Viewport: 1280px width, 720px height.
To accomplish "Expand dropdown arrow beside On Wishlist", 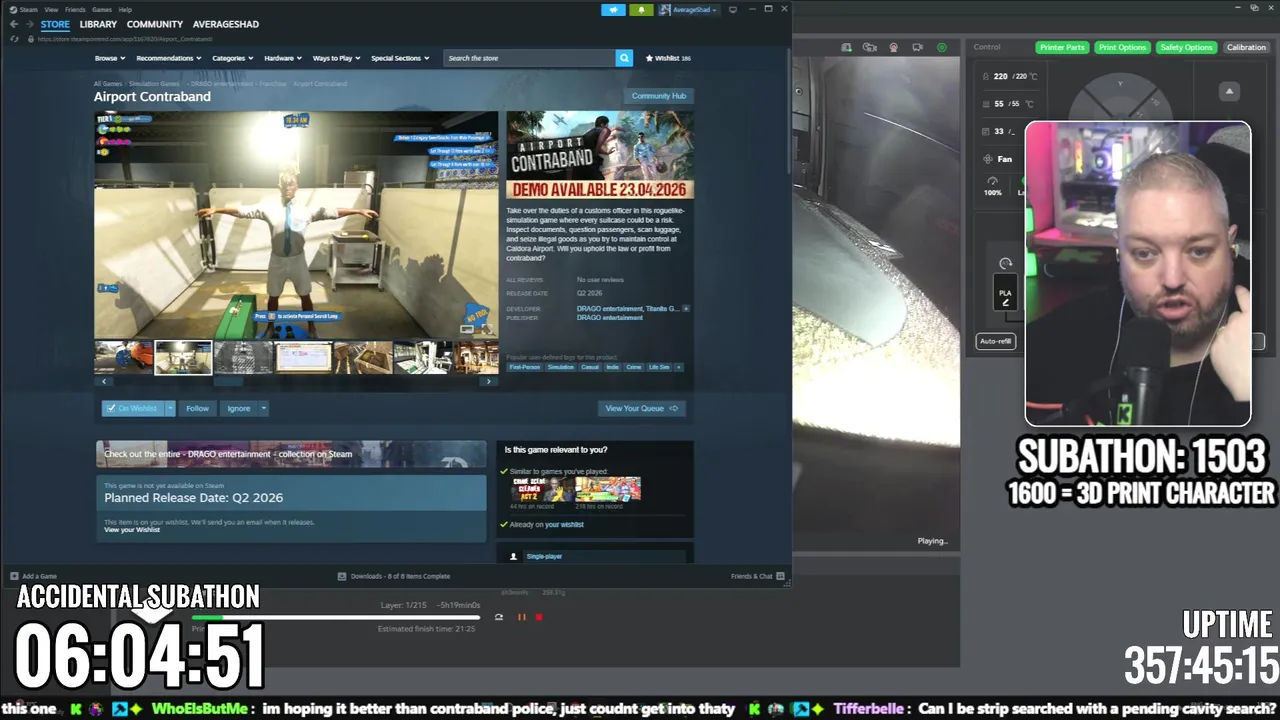I will coord(170,408).
